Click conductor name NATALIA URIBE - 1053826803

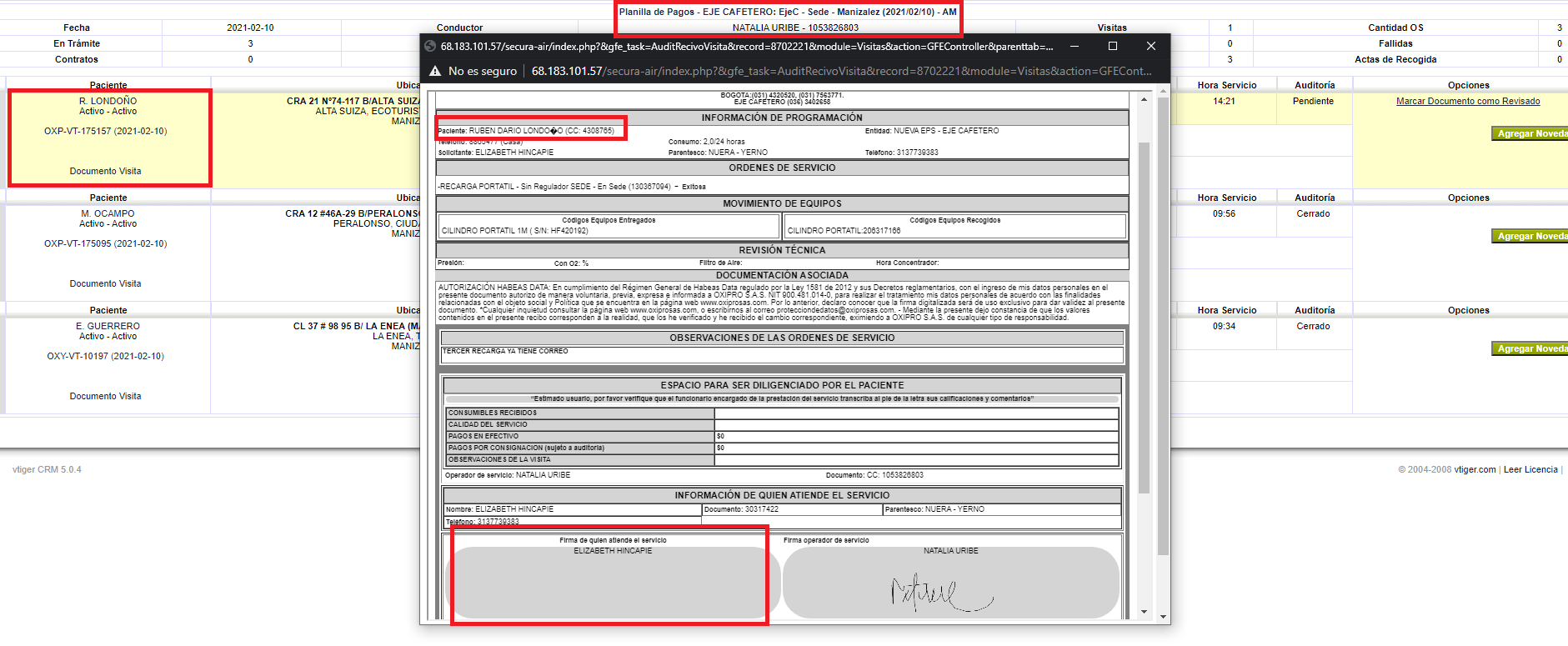(x=795, y=28)
